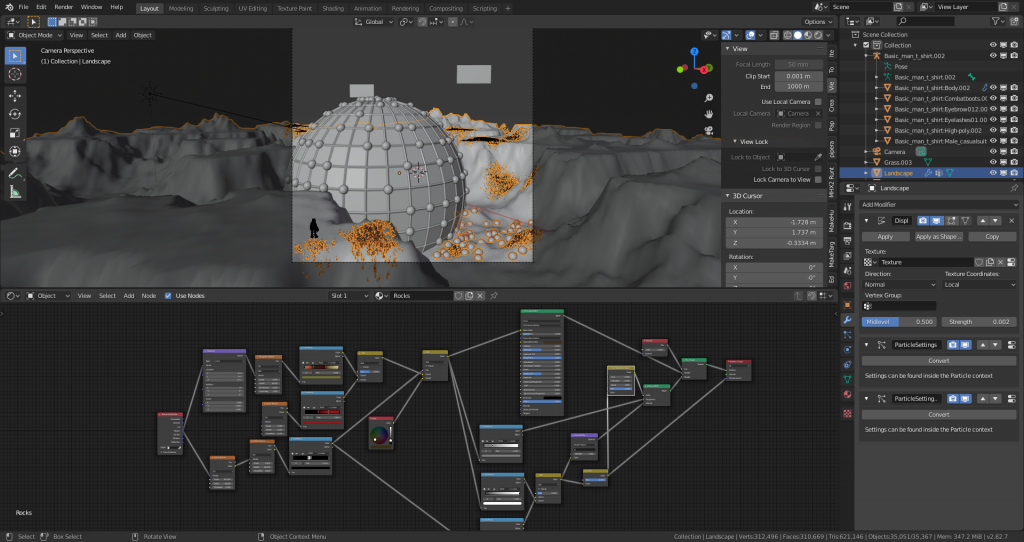1024x542 pixels.
Task: Open the Add Modifier dropdown
Action: tap(936, 204)
